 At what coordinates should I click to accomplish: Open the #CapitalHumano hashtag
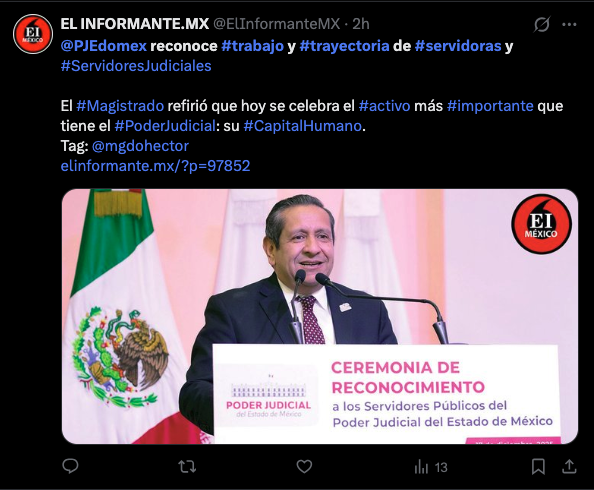(x=303, y=126)
